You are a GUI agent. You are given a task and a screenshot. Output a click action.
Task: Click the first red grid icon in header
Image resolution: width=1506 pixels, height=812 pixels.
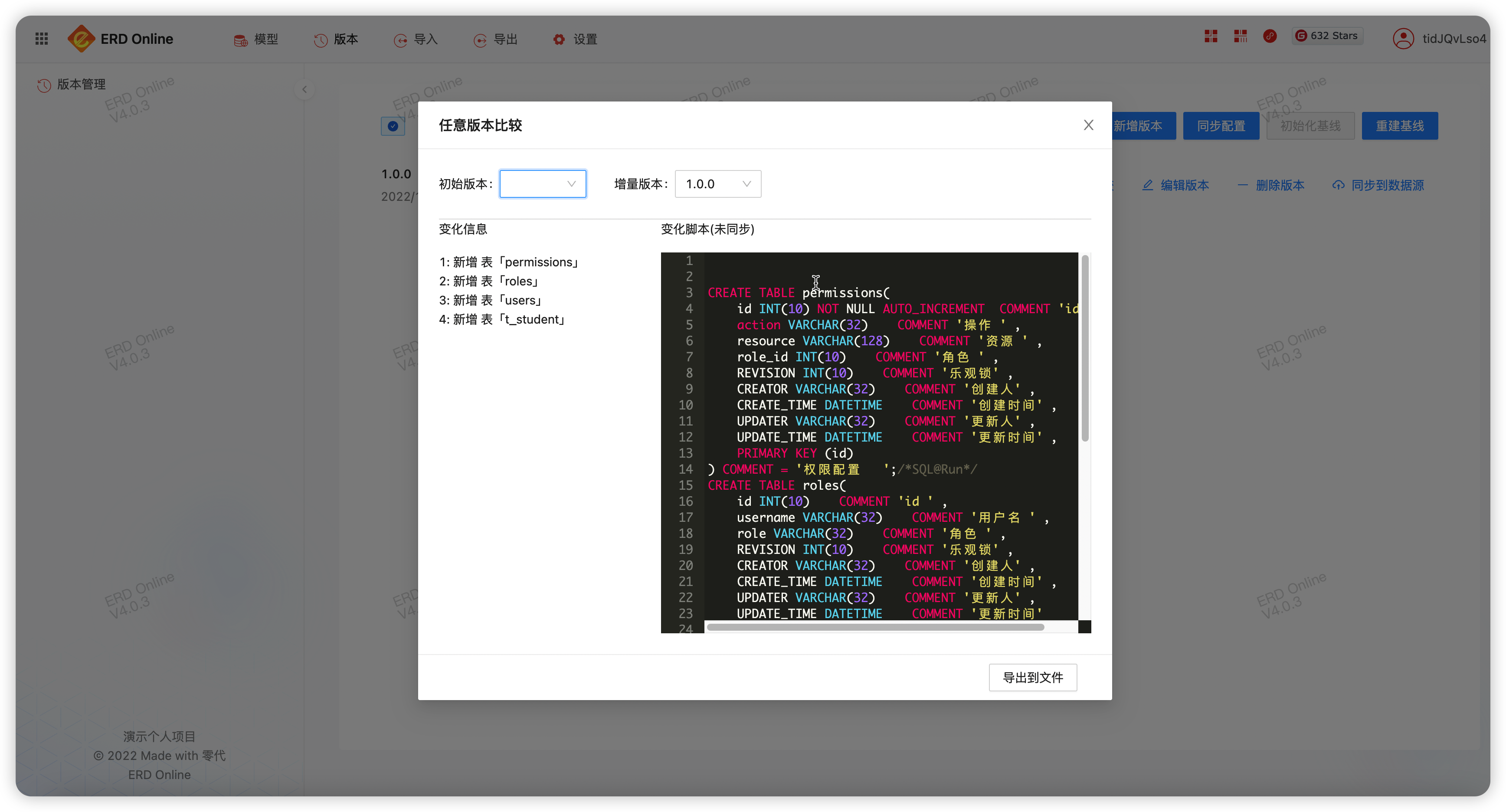pos(1211,36)
